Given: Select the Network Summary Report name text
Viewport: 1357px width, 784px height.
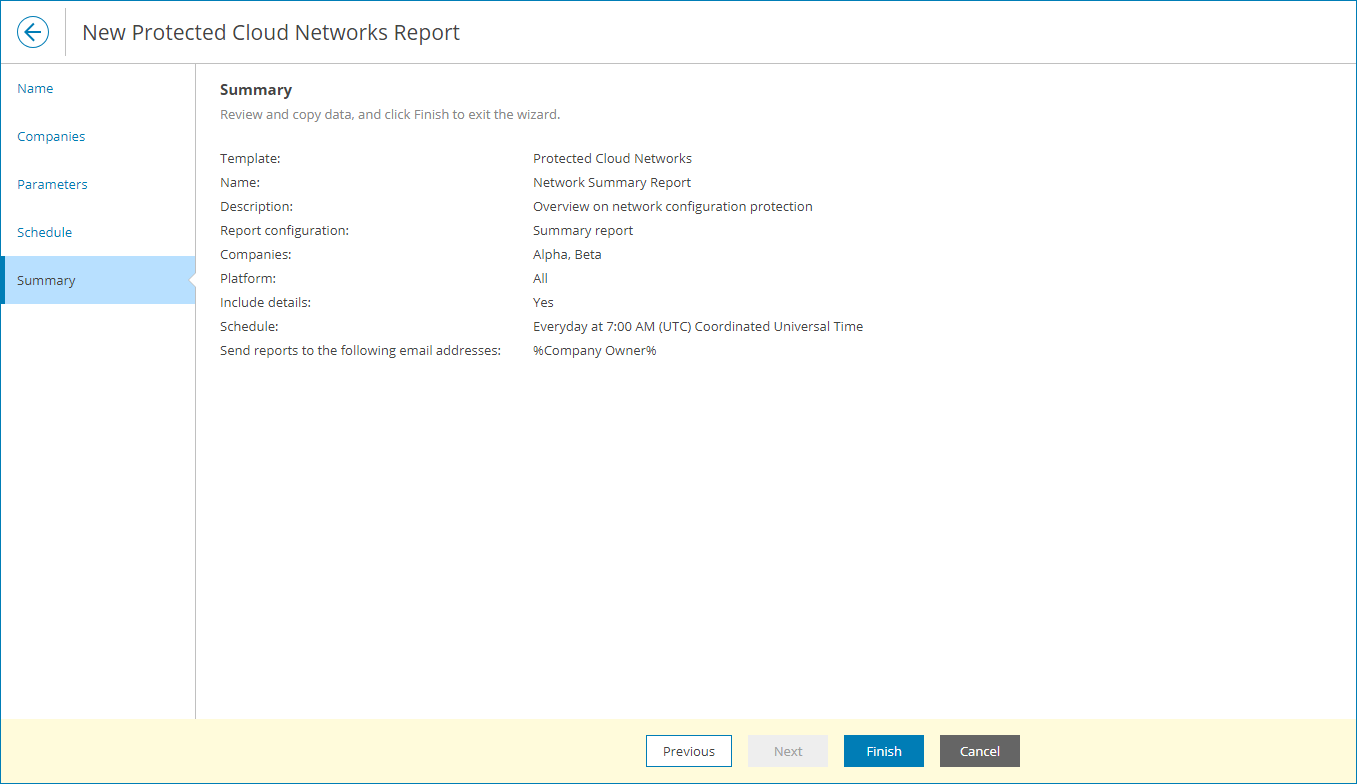Looking at the screenshot, I should (611, 182).
